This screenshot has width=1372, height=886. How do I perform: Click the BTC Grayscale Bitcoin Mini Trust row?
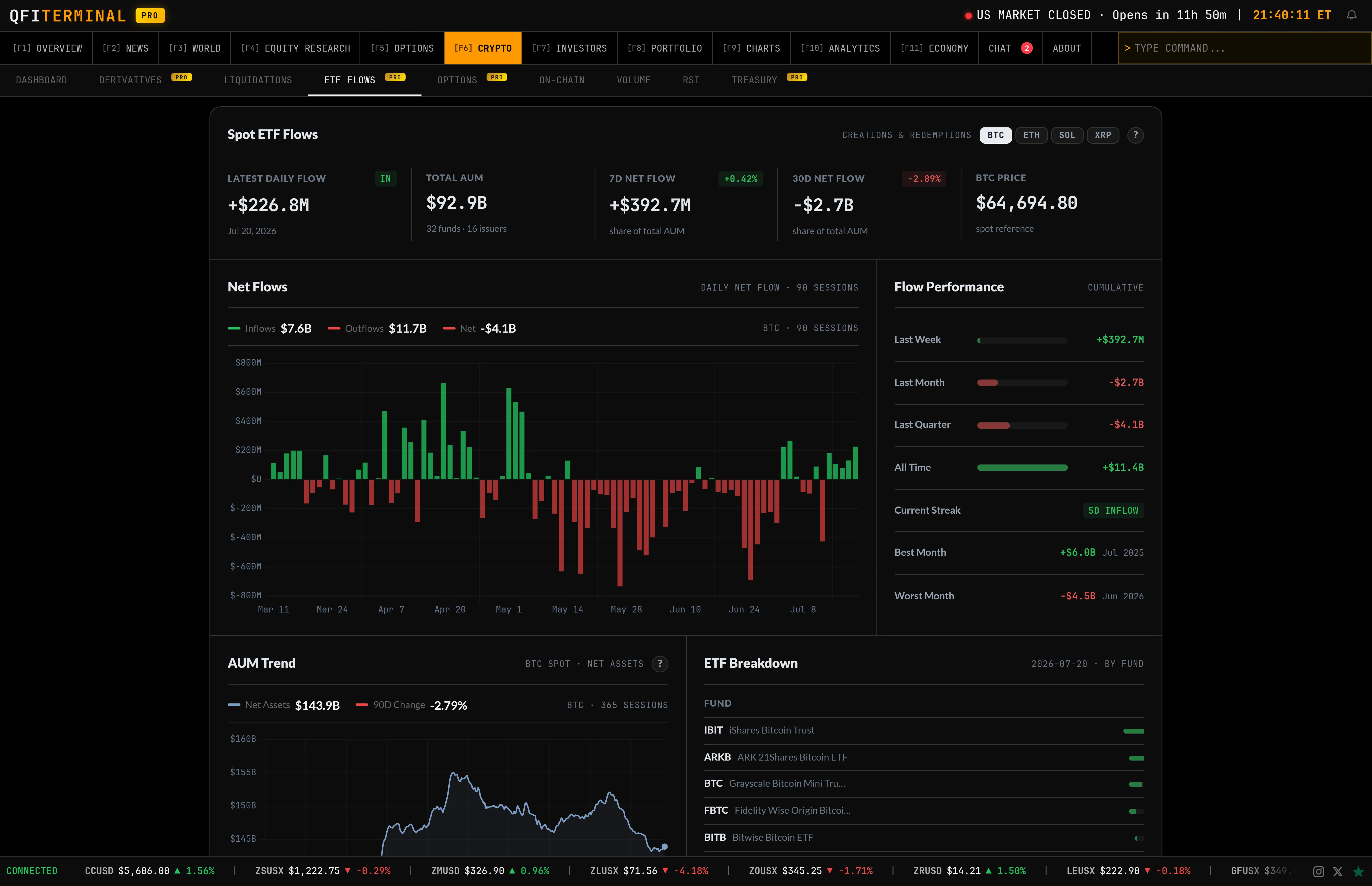point(924,784)
